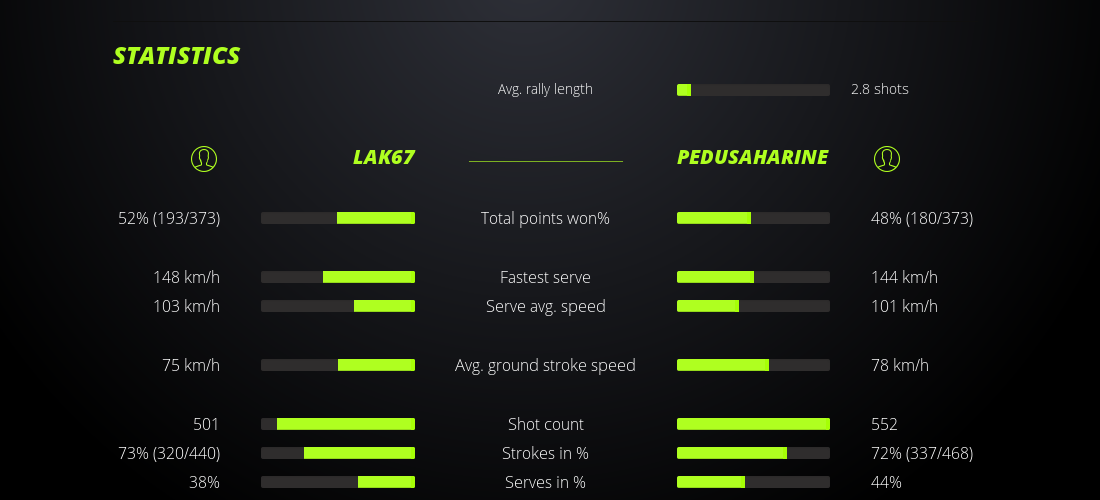Click LAK67's player profile icon
1100x500 pixels.
[x=203, y=158]
